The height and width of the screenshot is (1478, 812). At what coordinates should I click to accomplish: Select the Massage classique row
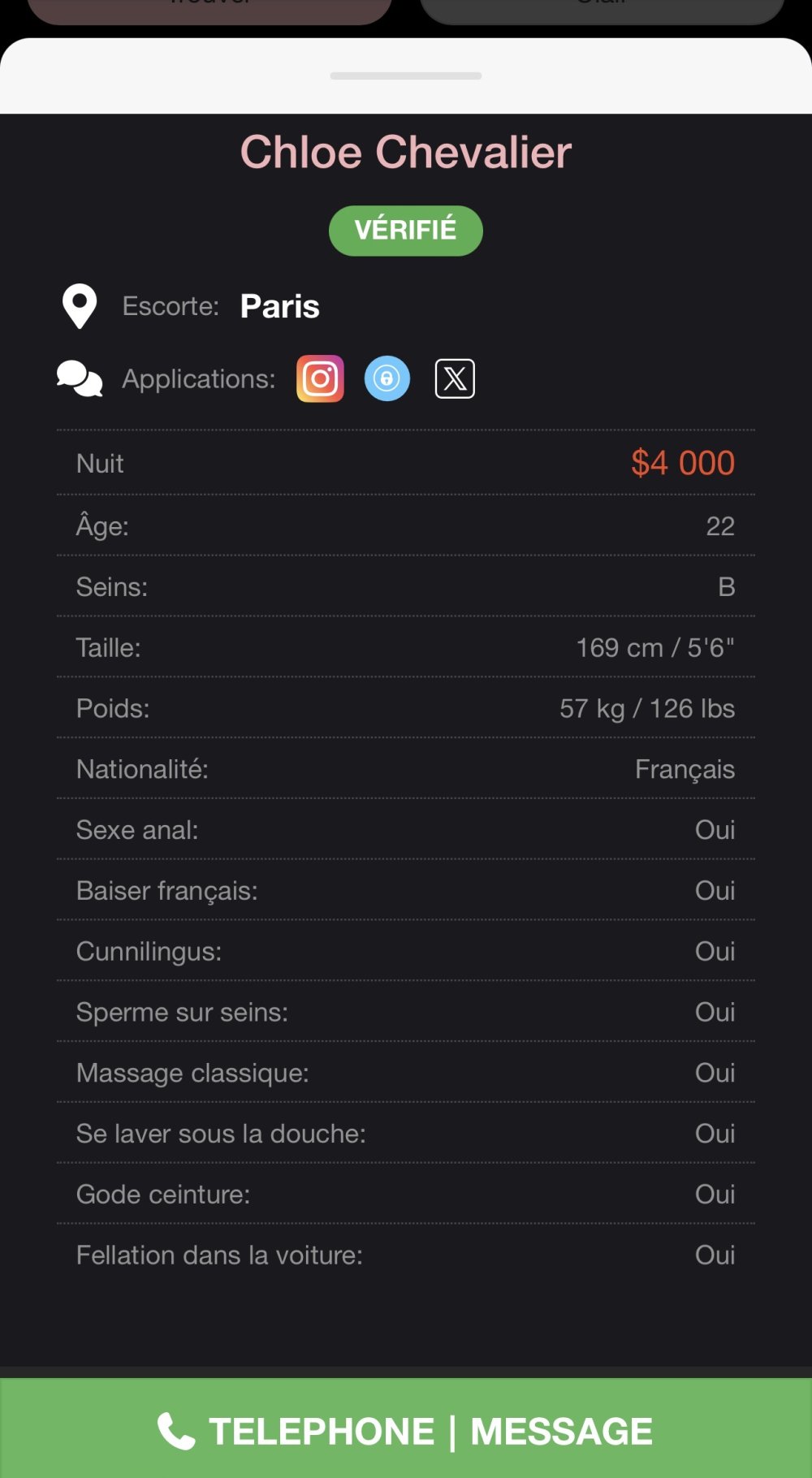[x=406, y=1073]
